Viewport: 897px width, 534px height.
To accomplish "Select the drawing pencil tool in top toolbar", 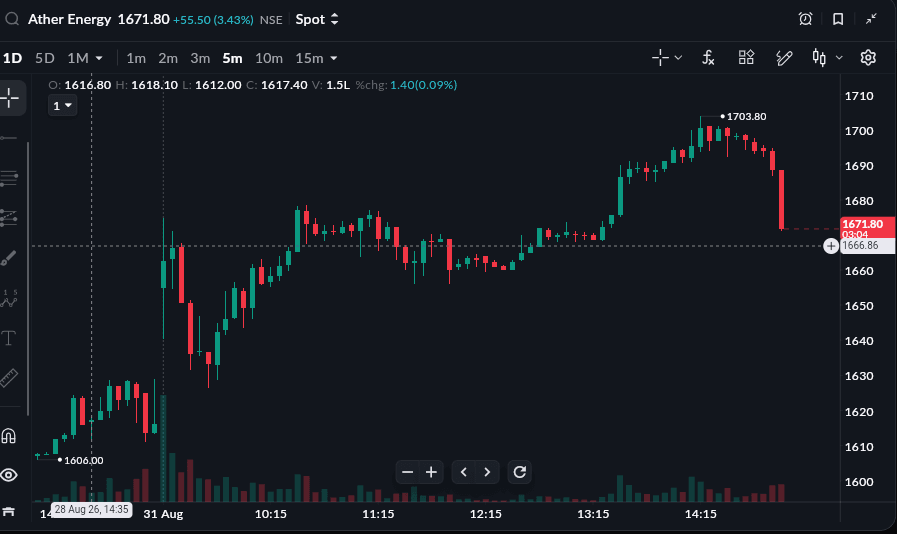I will point(784,58).
